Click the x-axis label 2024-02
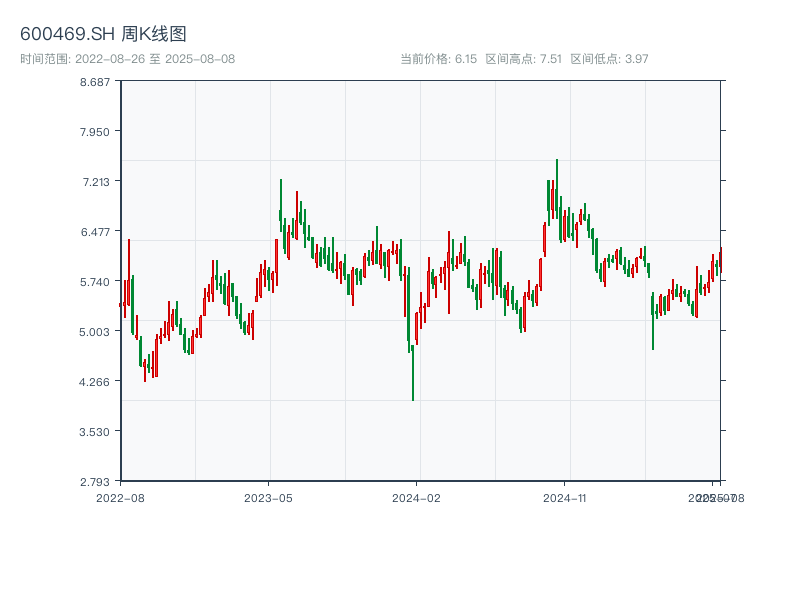800x600 pixels. pyautogui.click(x=416, y=498)
